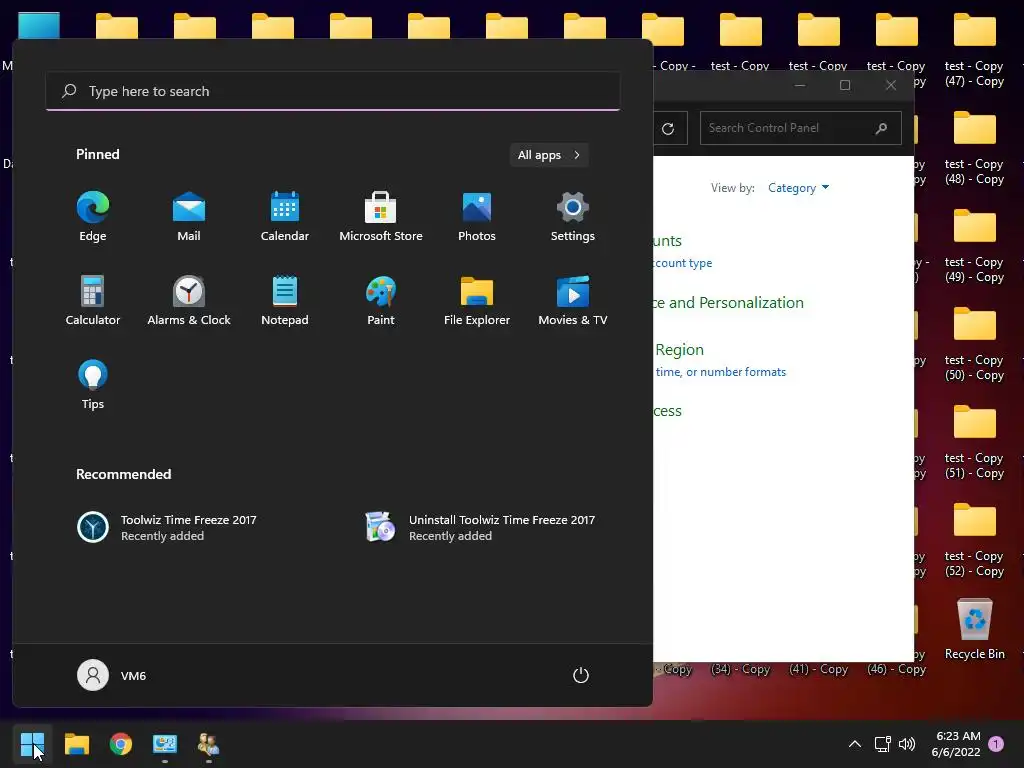This screenshot has width=1024, height=768.
Task: Show hidden system tray icons
Action: pyautogui.click(x=854, y=744)
